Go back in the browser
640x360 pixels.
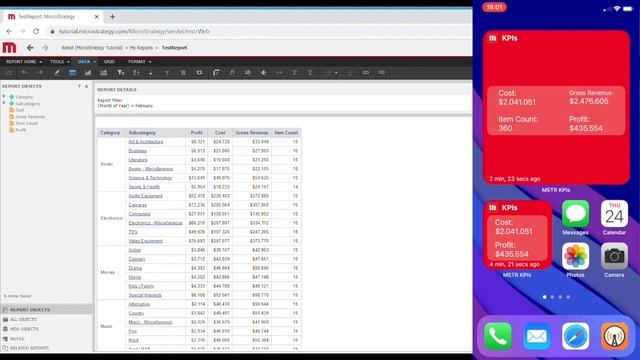[x=9, y=31]
